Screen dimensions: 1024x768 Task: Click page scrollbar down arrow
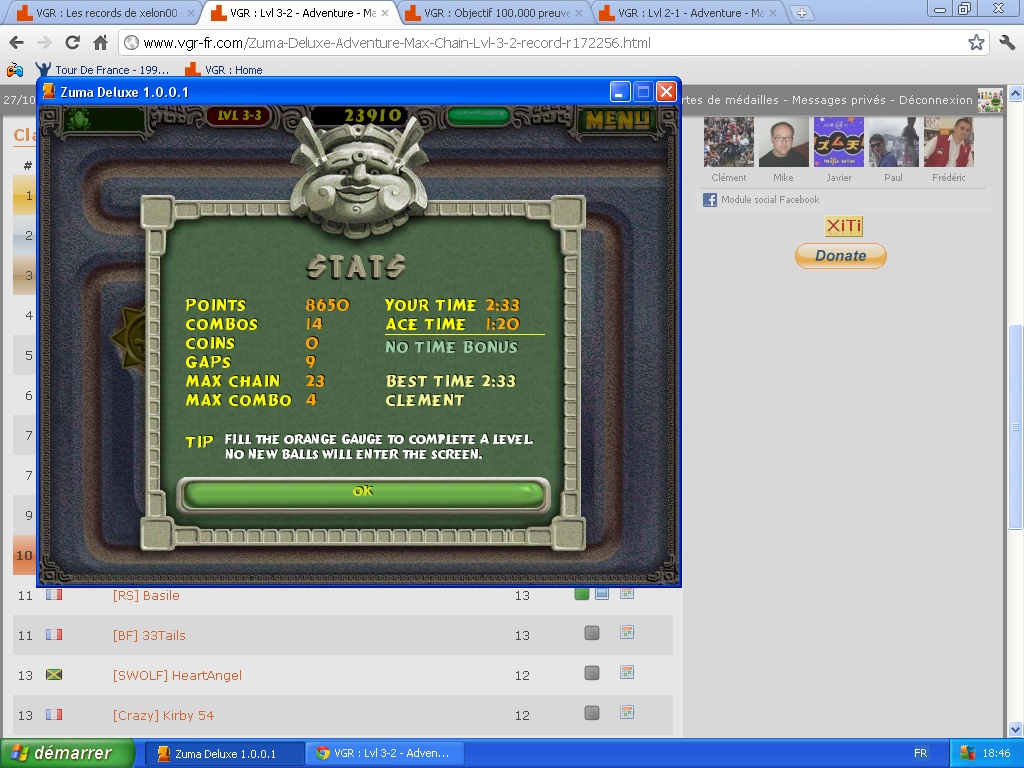(1015, 729)
